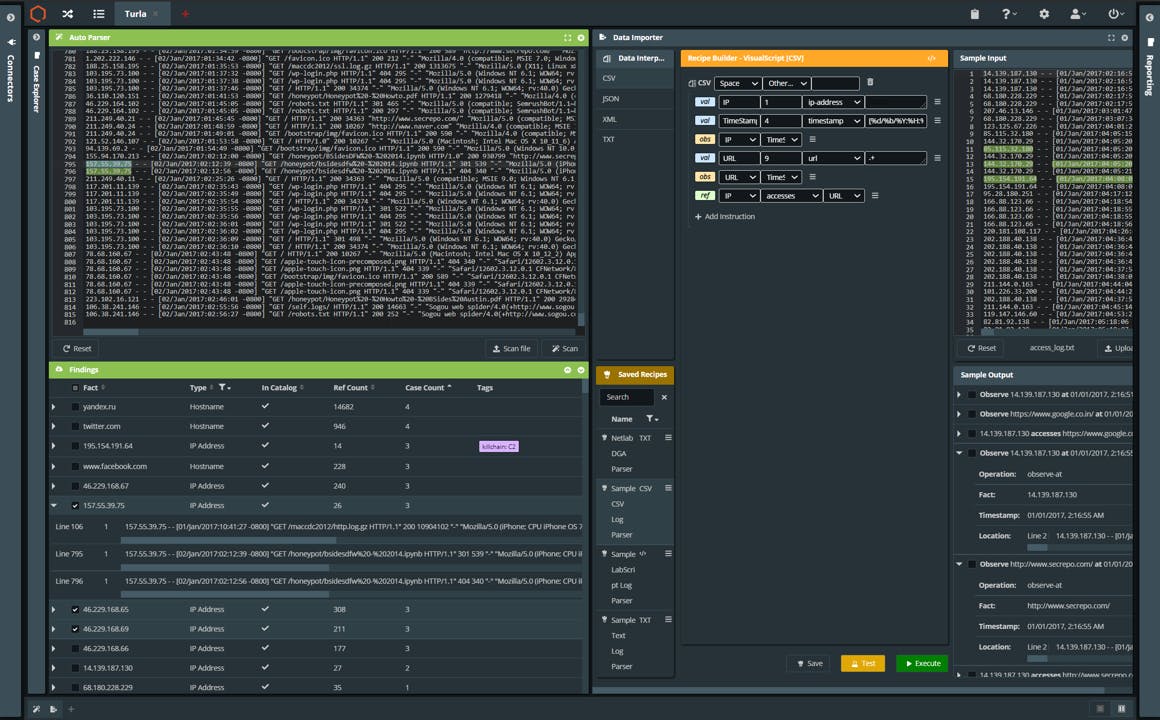Click the Saved Recipes search field
This screenshot has height=720, width=1160.
pos(628,397)
